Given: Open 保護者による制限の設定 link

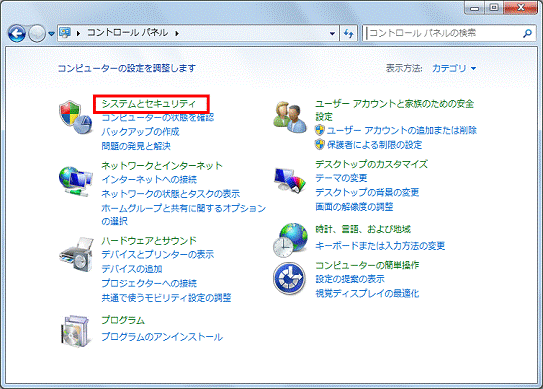Looking at the screenshot, I should 375,145.
